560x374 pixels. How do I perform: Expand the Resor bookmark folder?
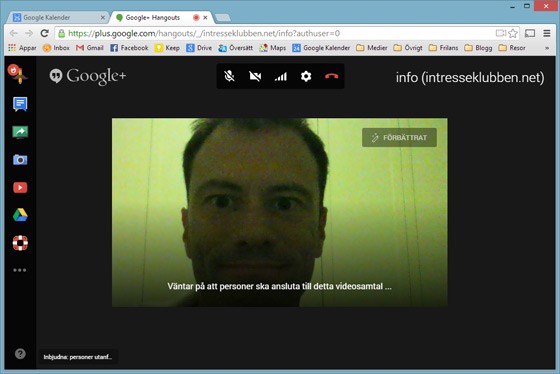click(512, 48)
